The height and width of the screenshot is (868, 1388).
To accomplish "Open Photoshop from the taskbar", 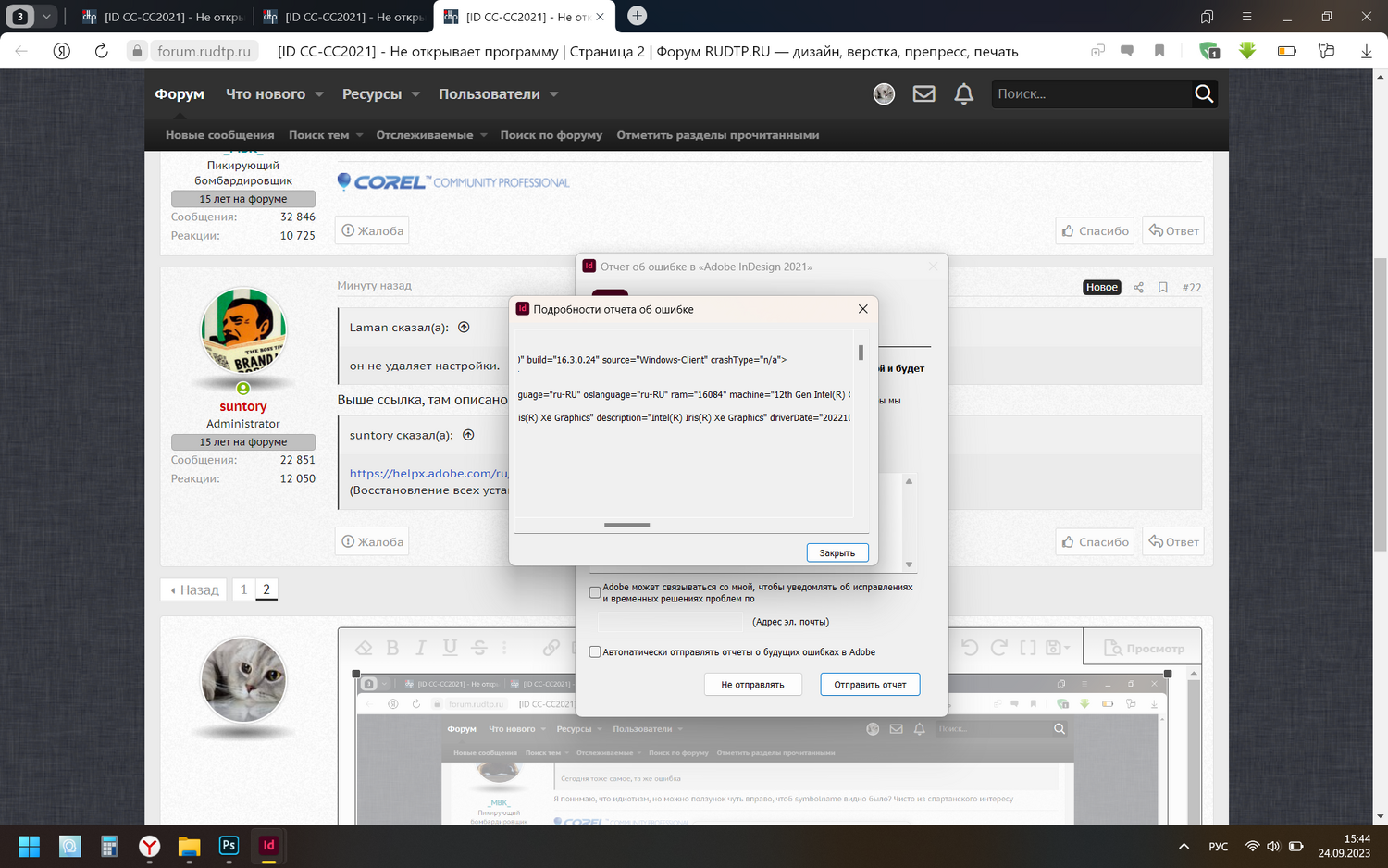I will coord(229,845).
